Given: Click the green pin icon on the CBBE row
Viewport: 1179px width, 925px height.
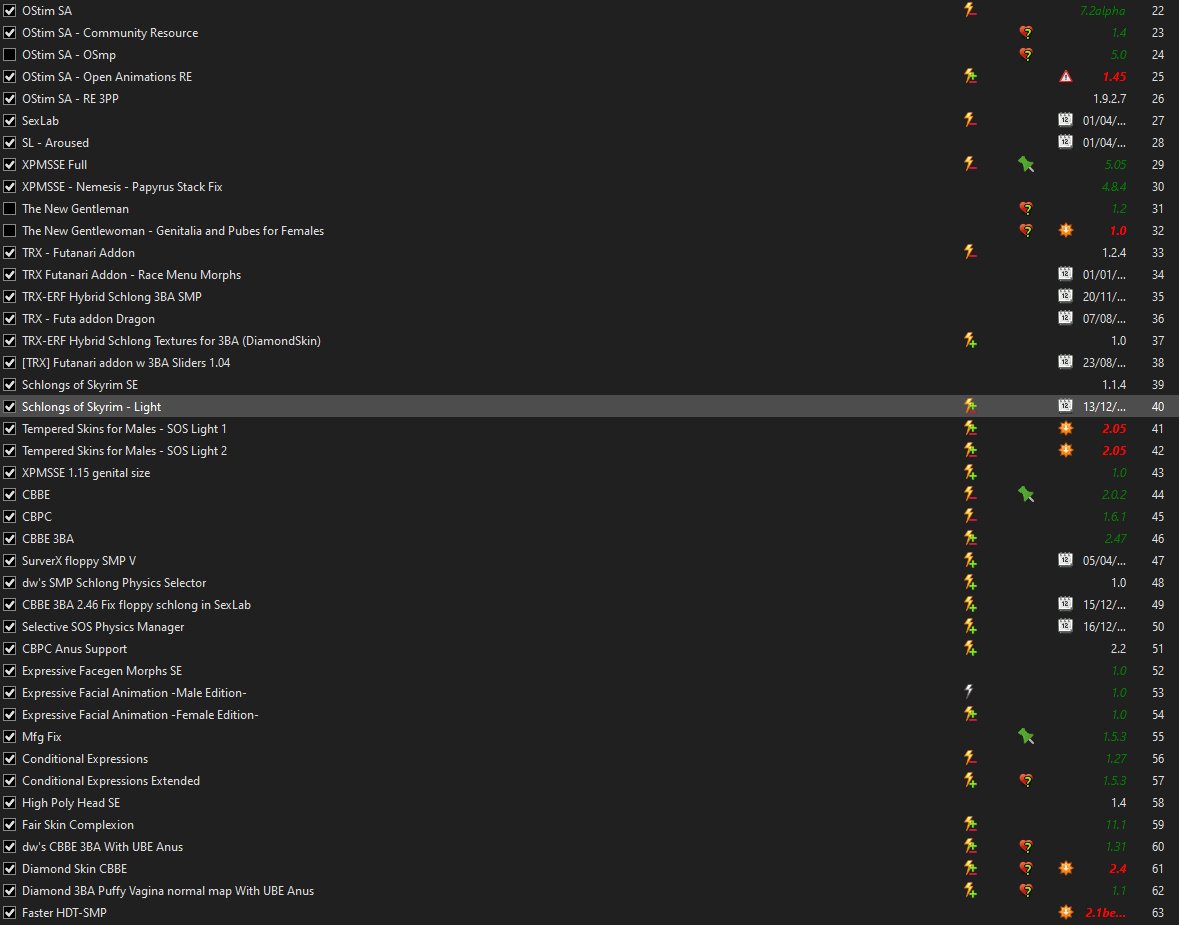Looking at the screenshot, I should pyautogui.click(x=1026, y=494).
